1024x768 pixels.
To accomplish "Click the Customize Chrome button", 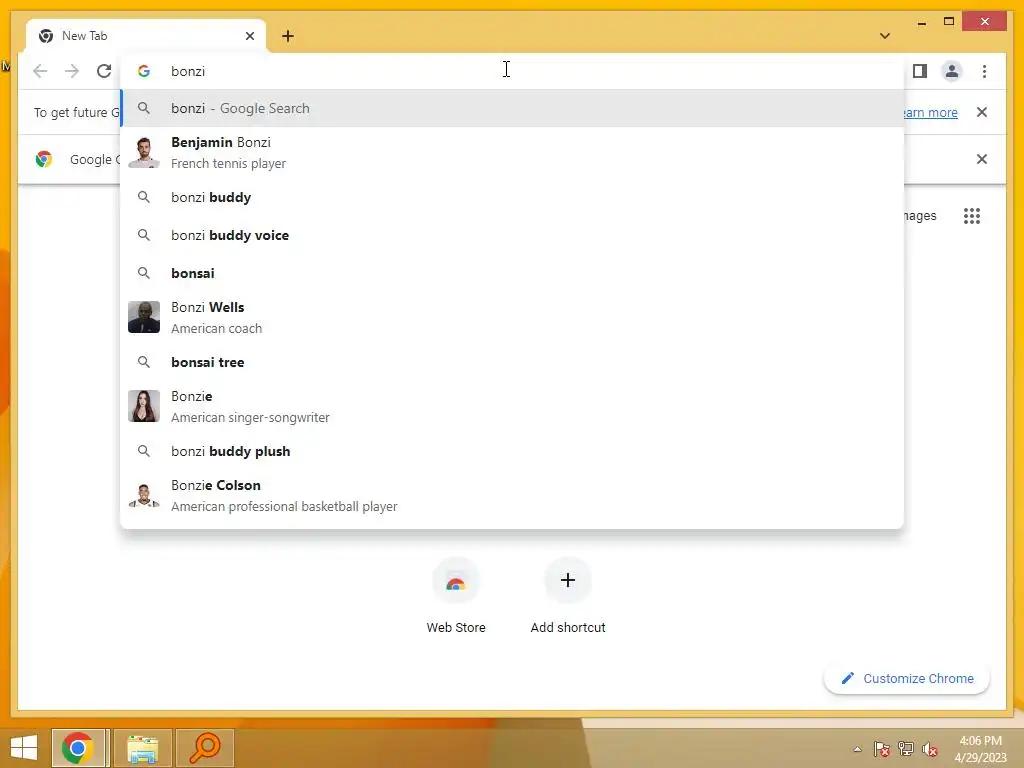I will [x=906, y=679].
